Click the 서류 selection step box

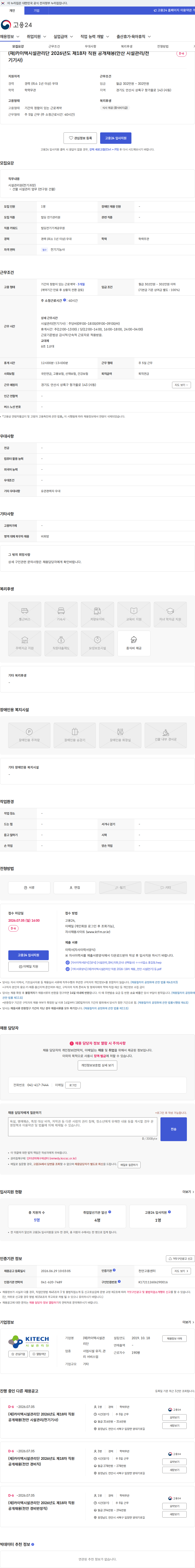pyautogui.click(x=29, y=888)
